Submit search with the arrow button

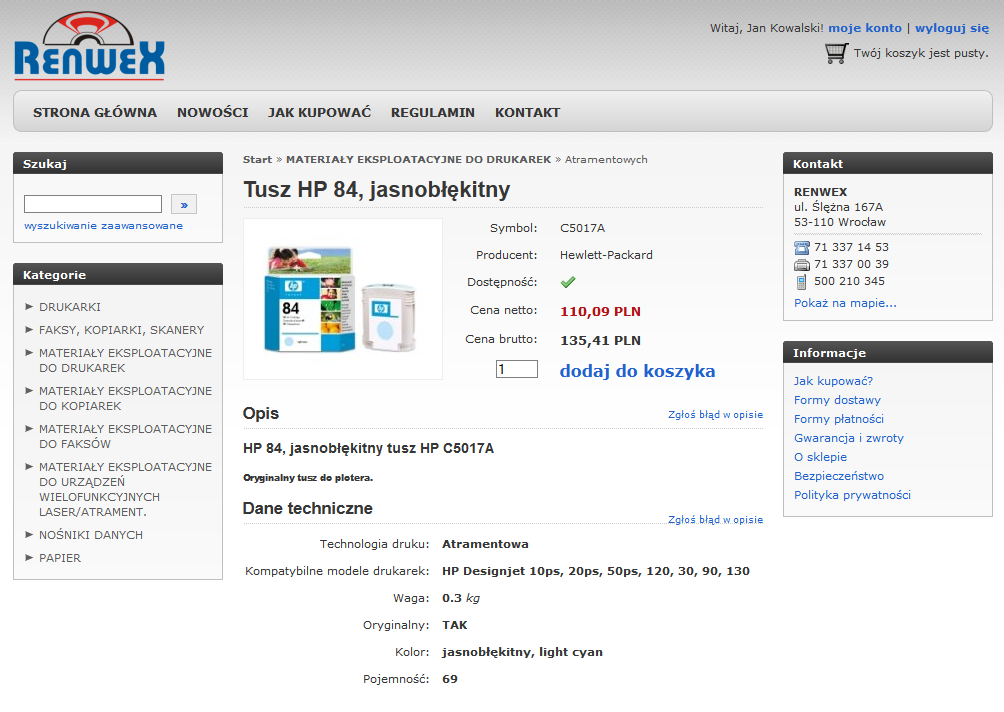click(x=184, y=204)
